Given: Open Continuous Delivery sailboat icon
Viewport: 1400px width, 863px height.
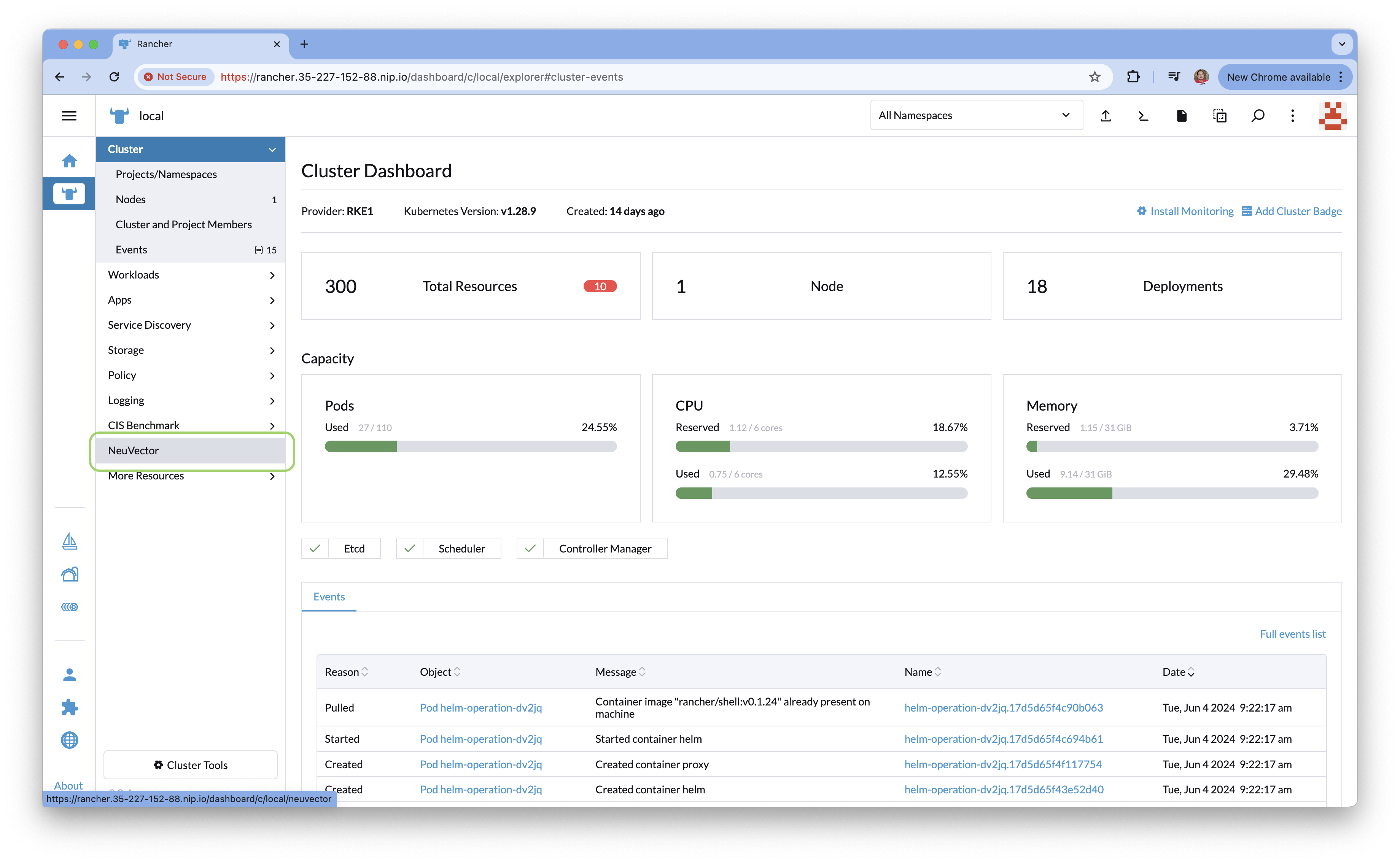Looking at the screenshot, I should [x=70, y=541].
